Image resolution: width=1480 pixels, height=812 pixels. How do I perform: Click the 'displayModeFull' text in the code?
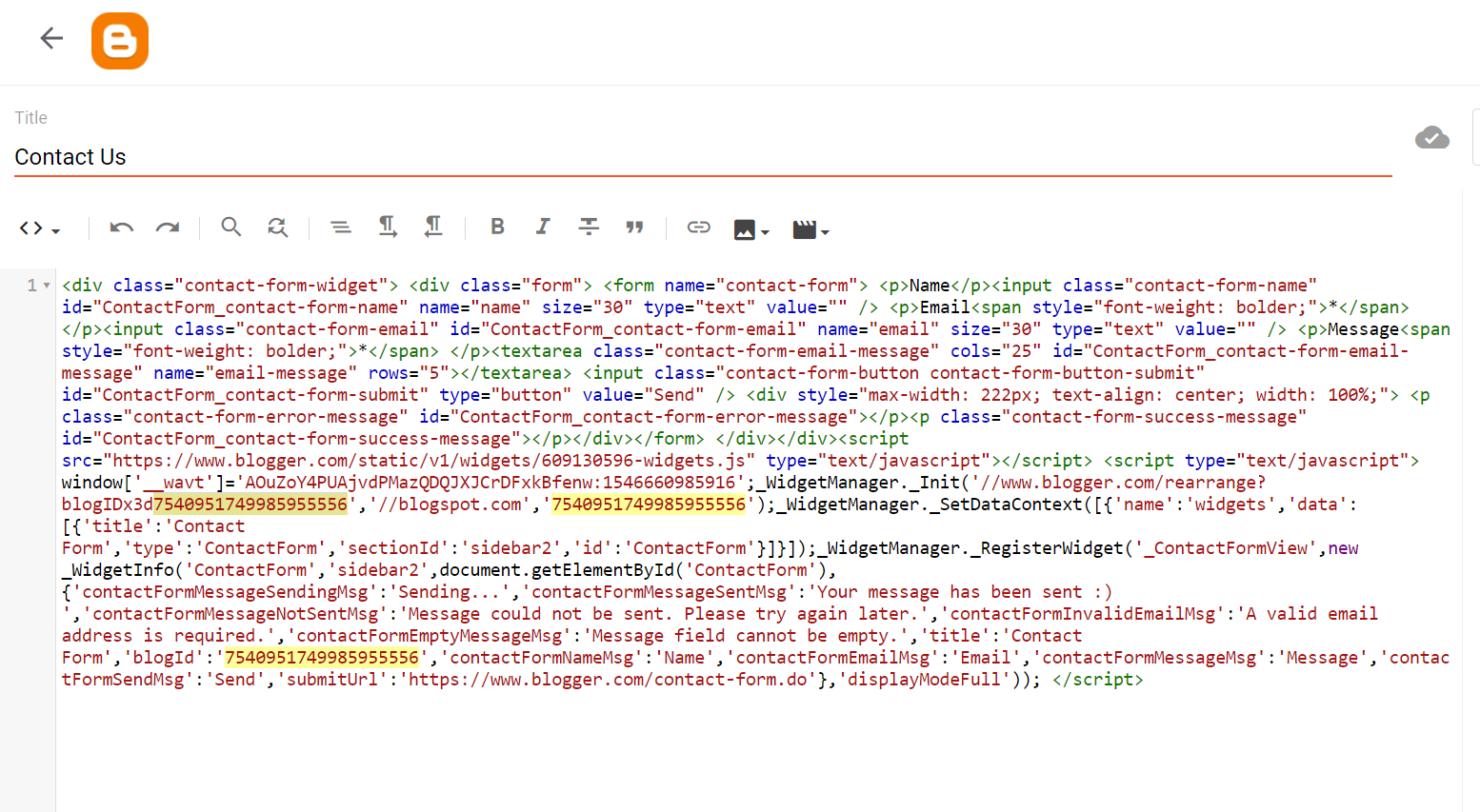[925, 680]
